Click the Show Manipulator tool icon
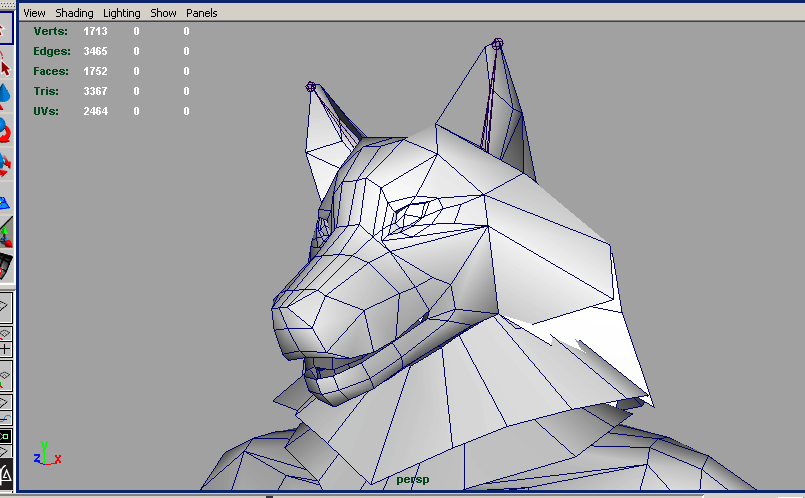This screenshot has height=498, width=805. point(5,233)
